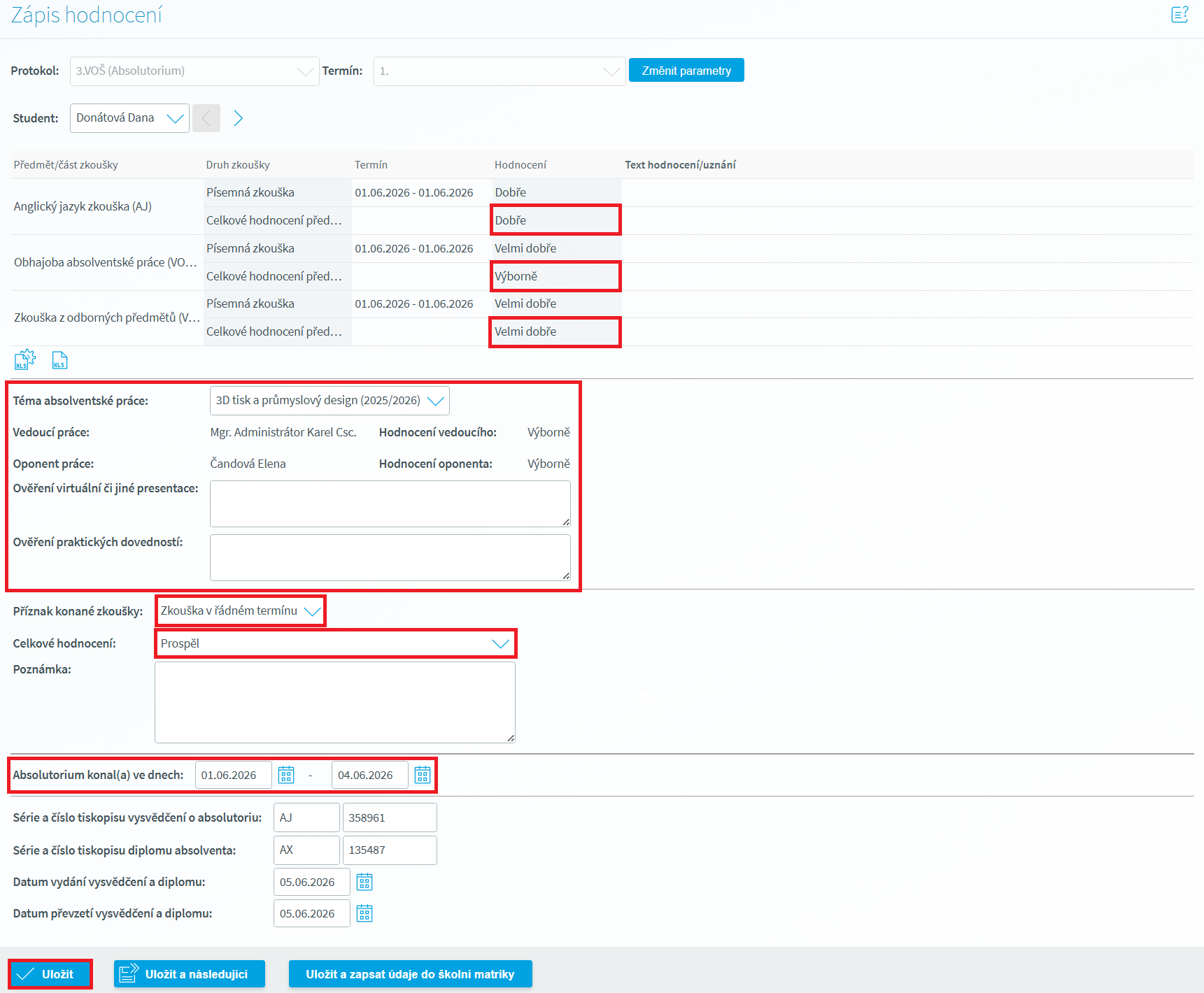Expand Příznak konané zkoušky dropdown
1204x993 pixels.
[240, 611]
